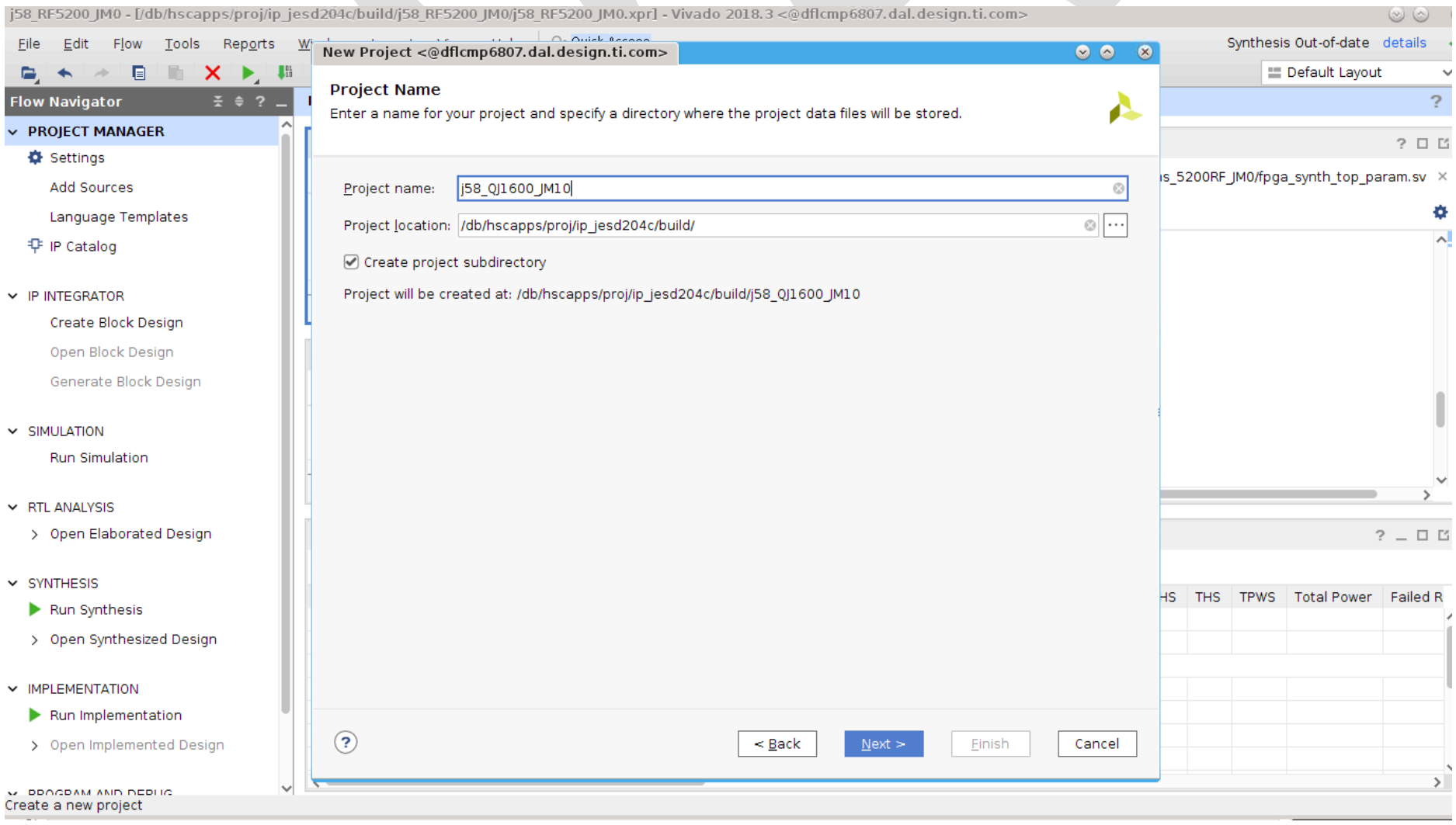1456x825 pixels.
Task: Expand Open Implemented Design
Action: 34,746
